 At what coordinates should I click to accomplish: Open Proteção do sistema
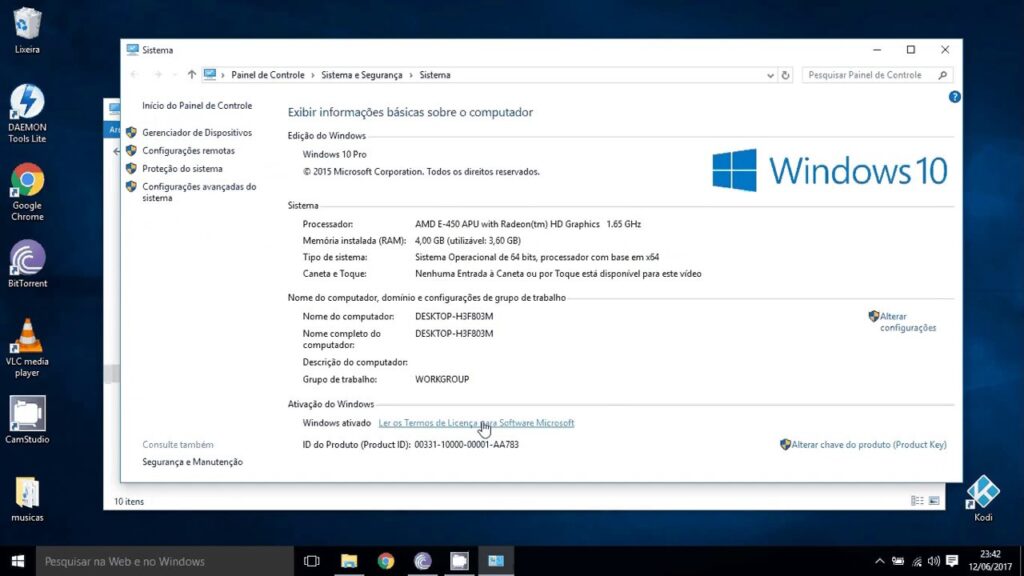(182, 168)
